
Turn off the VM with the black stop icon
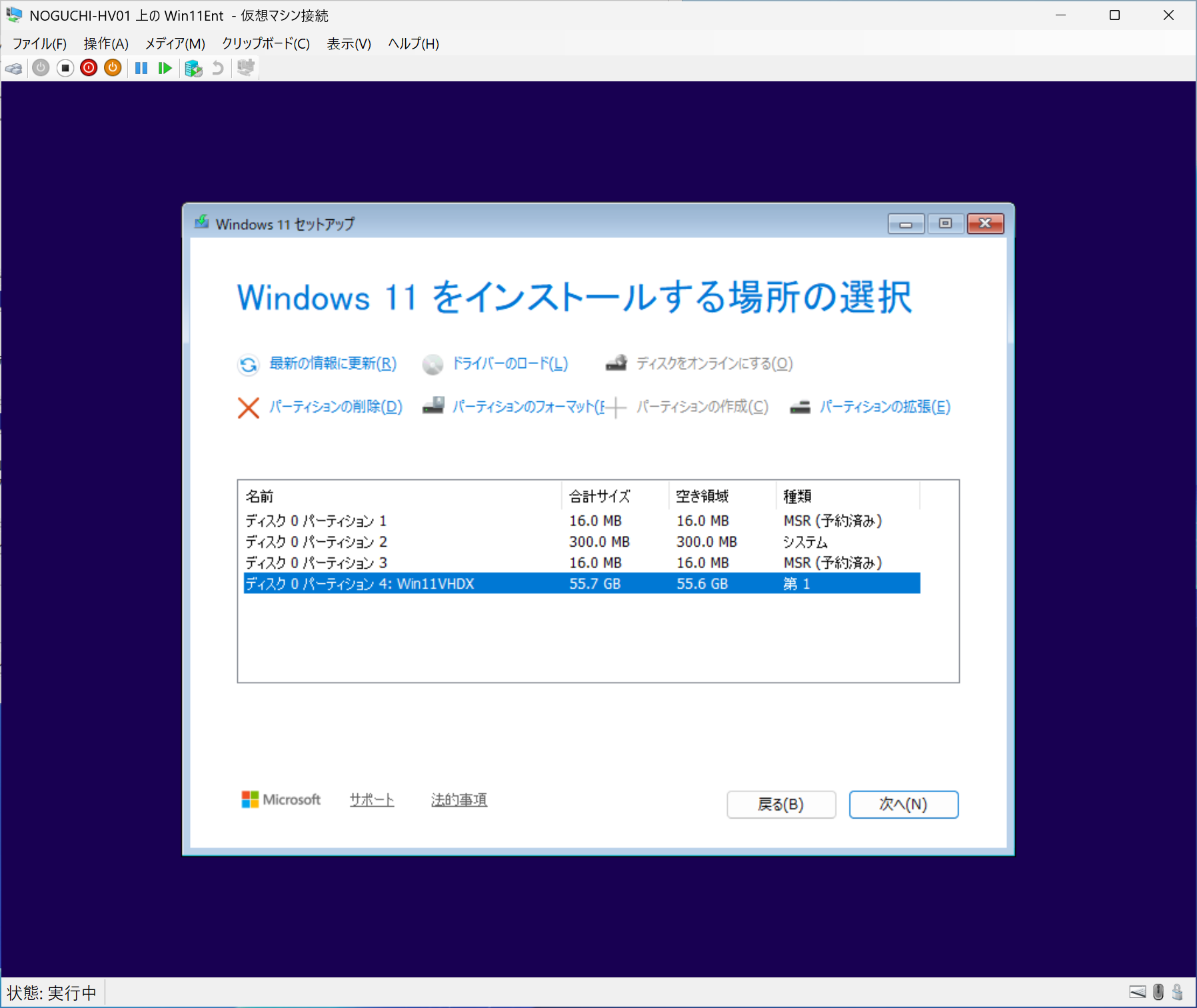coord(65,68)
